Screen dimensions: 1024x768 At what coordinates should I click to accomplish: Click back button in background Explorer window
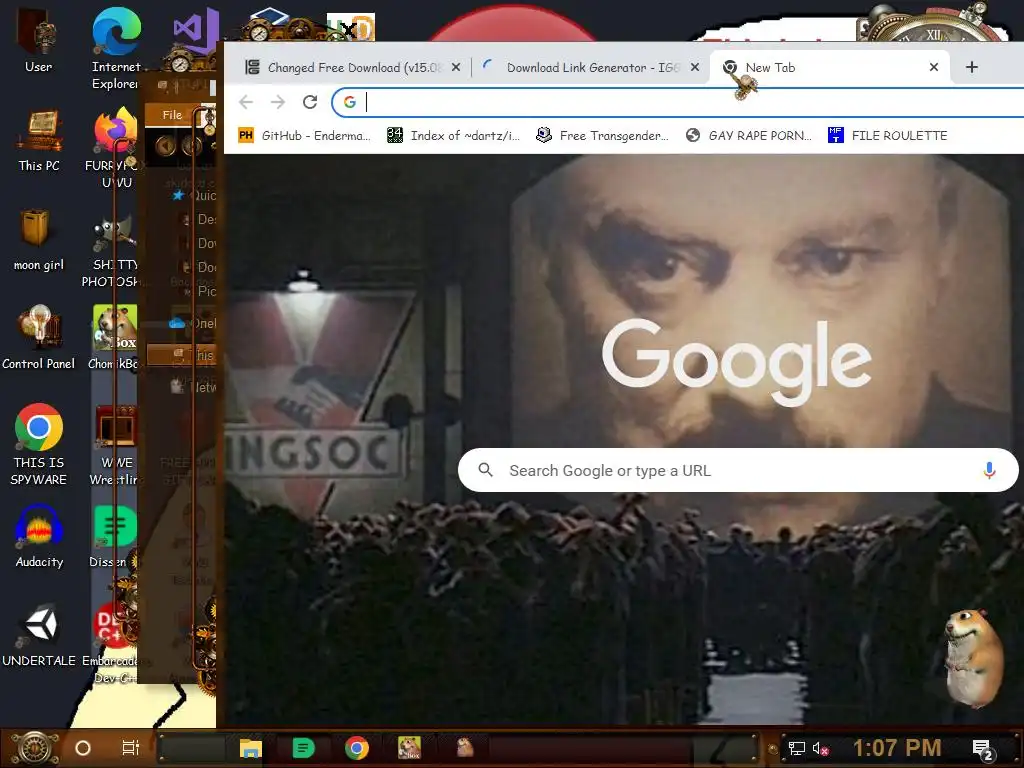165,145
